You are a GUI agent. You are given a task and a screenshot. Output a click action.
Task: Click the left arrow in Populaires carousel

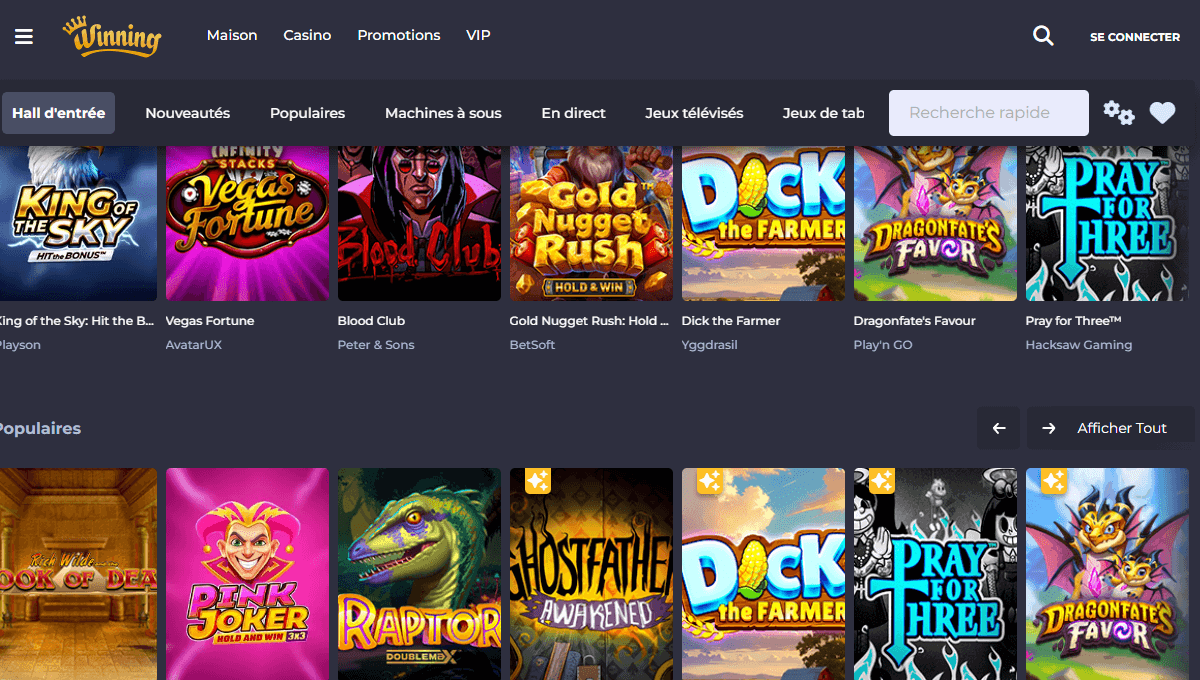coord(998,428)
